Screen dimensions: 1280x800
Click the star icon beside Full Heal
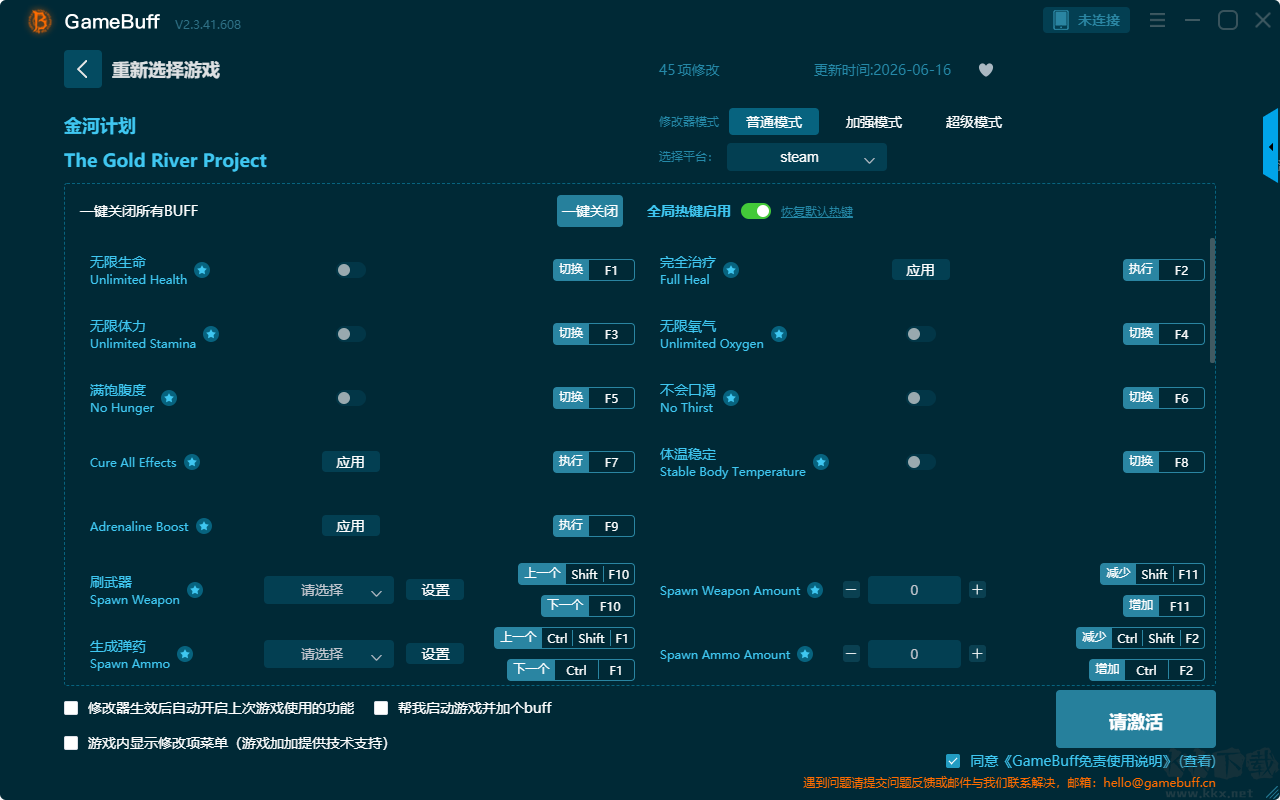click(731, 270)
